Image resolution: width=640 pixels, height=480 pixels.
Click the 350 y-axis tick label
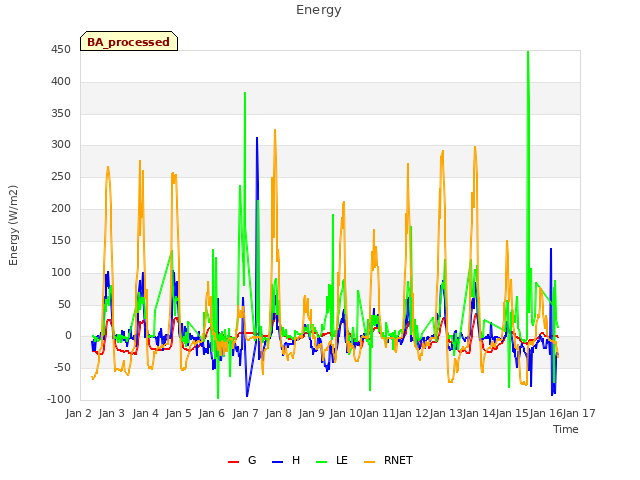[x=61, y=113]
